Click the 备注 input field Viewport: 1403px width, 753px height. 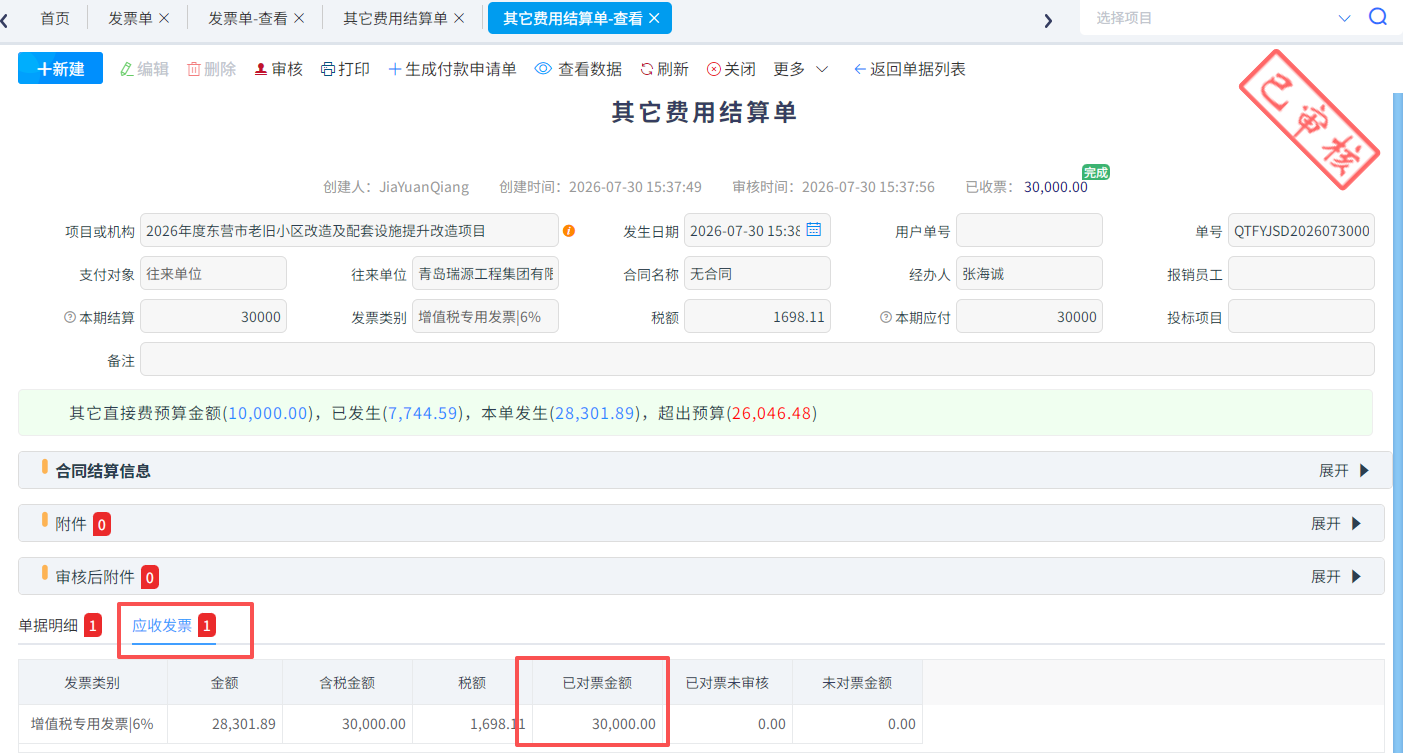(x=757, y=360)
